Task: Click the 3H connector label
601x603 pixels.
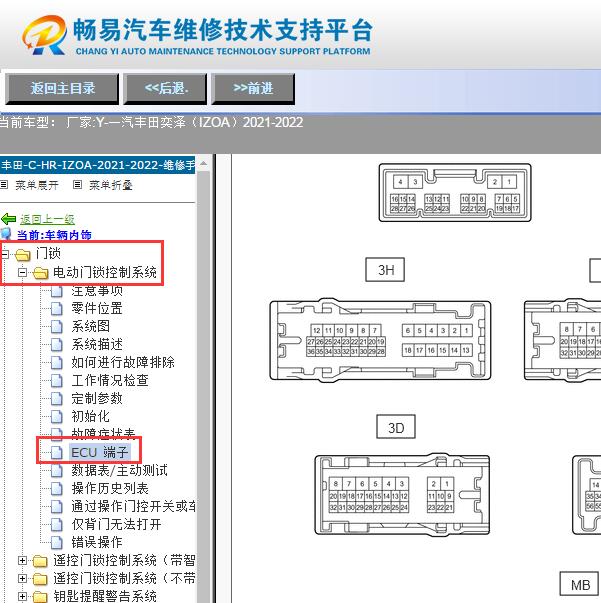Action: 385,270
